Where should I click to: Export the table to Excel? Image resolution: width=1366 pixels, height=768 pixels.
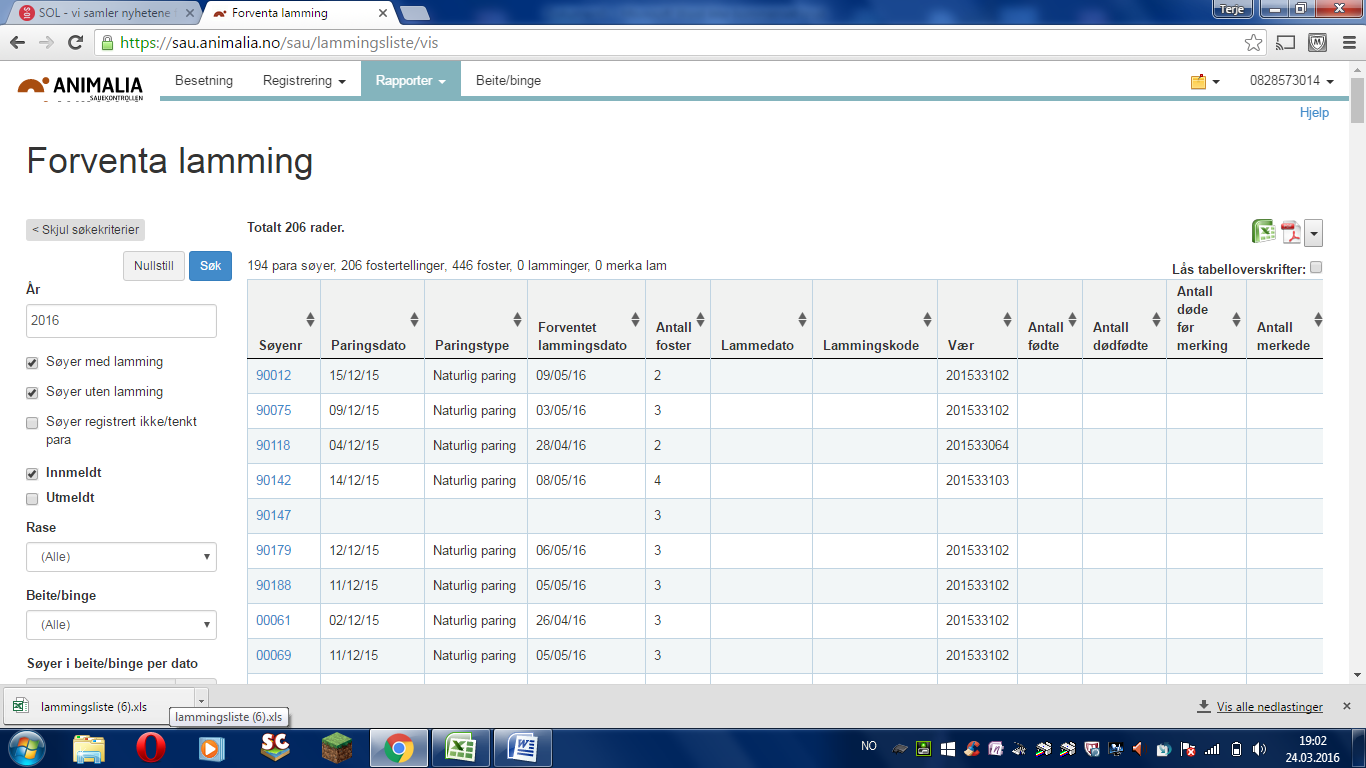(x=1264, y=232)
